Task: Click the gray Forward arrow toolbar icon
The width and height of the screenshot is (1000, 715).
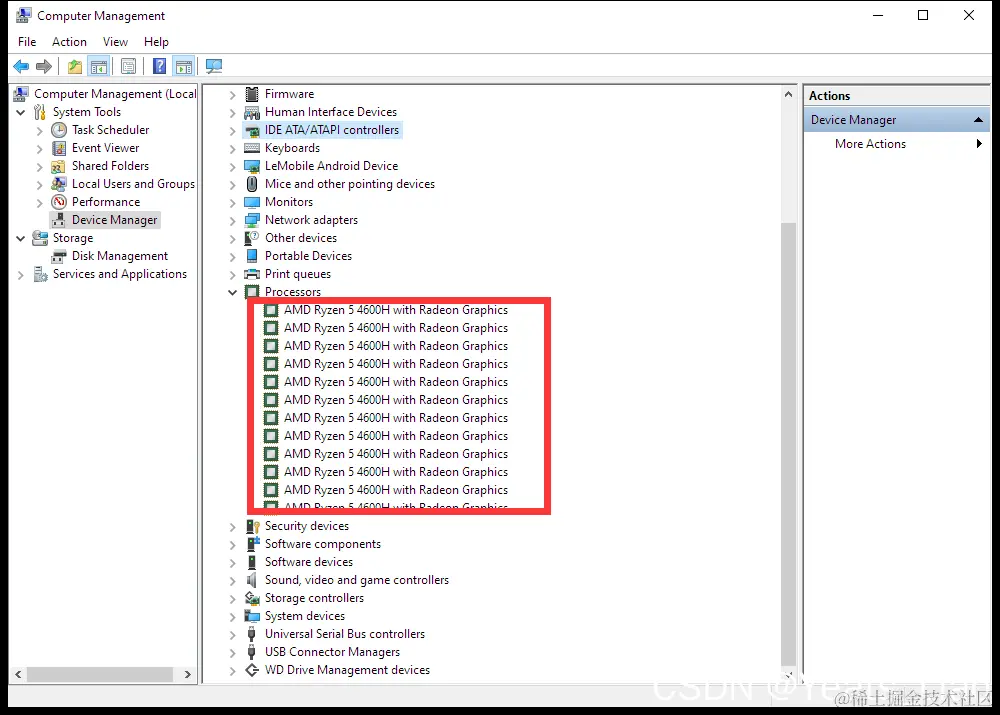Action: (44, 66)
